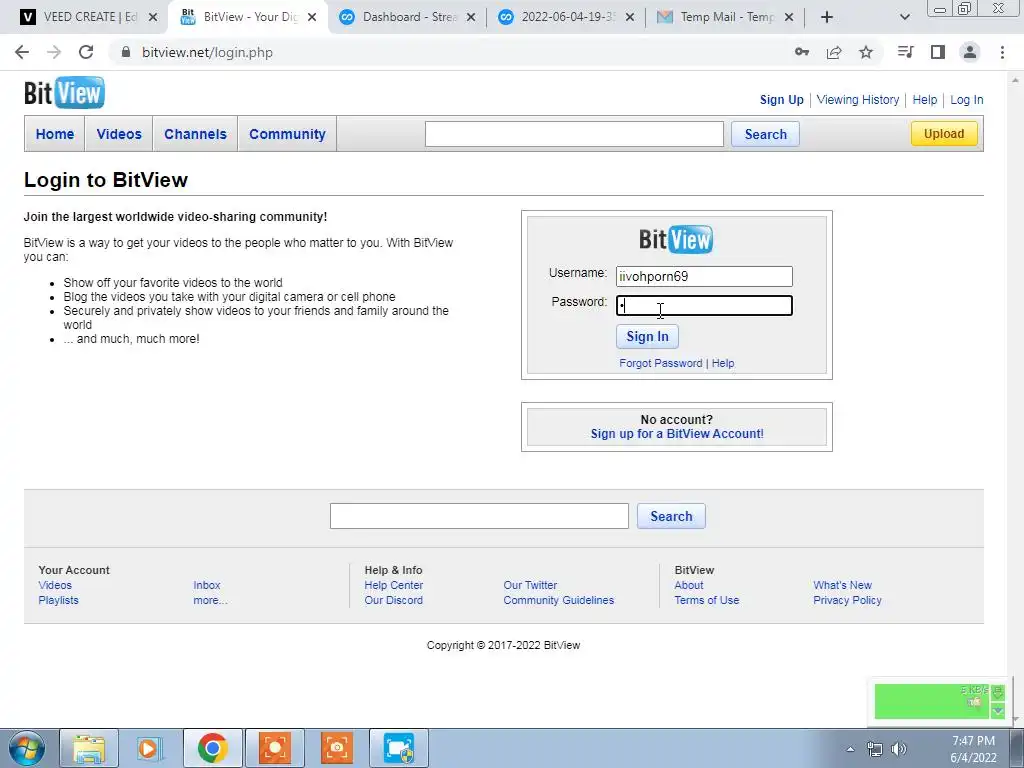The height and width of the screenshot is (768, 1024).
Task: Click the Sign Up link in header
Action: click(782, 100)
